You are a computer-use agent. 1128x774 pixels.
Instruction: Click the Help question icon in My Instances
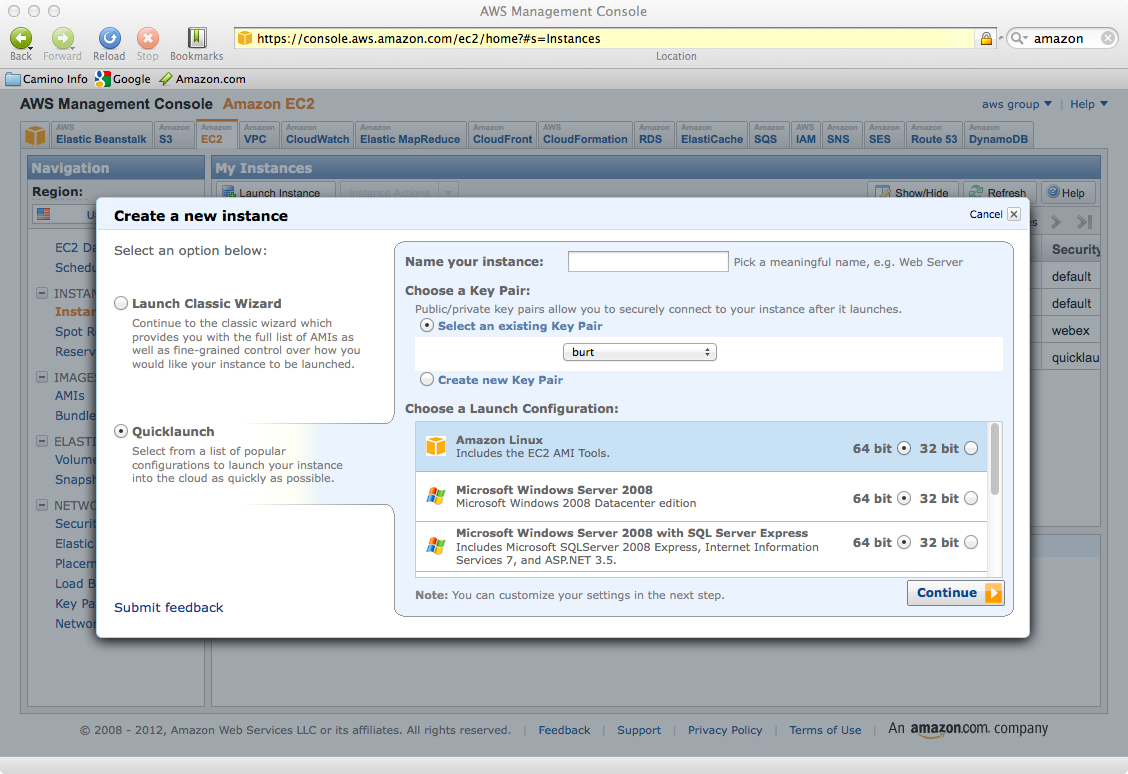(x=1053, y=192)
